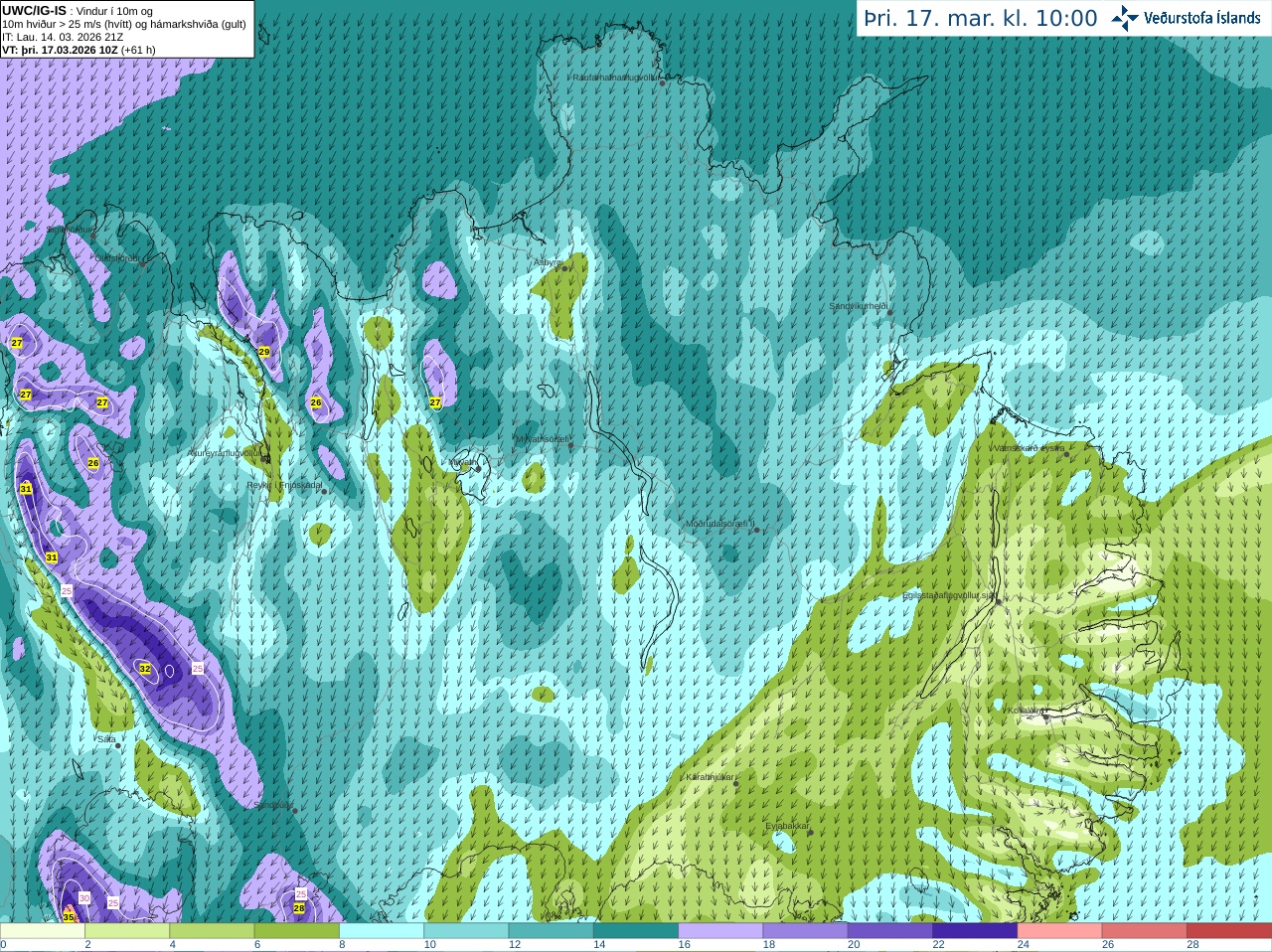
Task: Select the 14–16 m/s dark teal legend swatch
Action: (x=636, y=931)
